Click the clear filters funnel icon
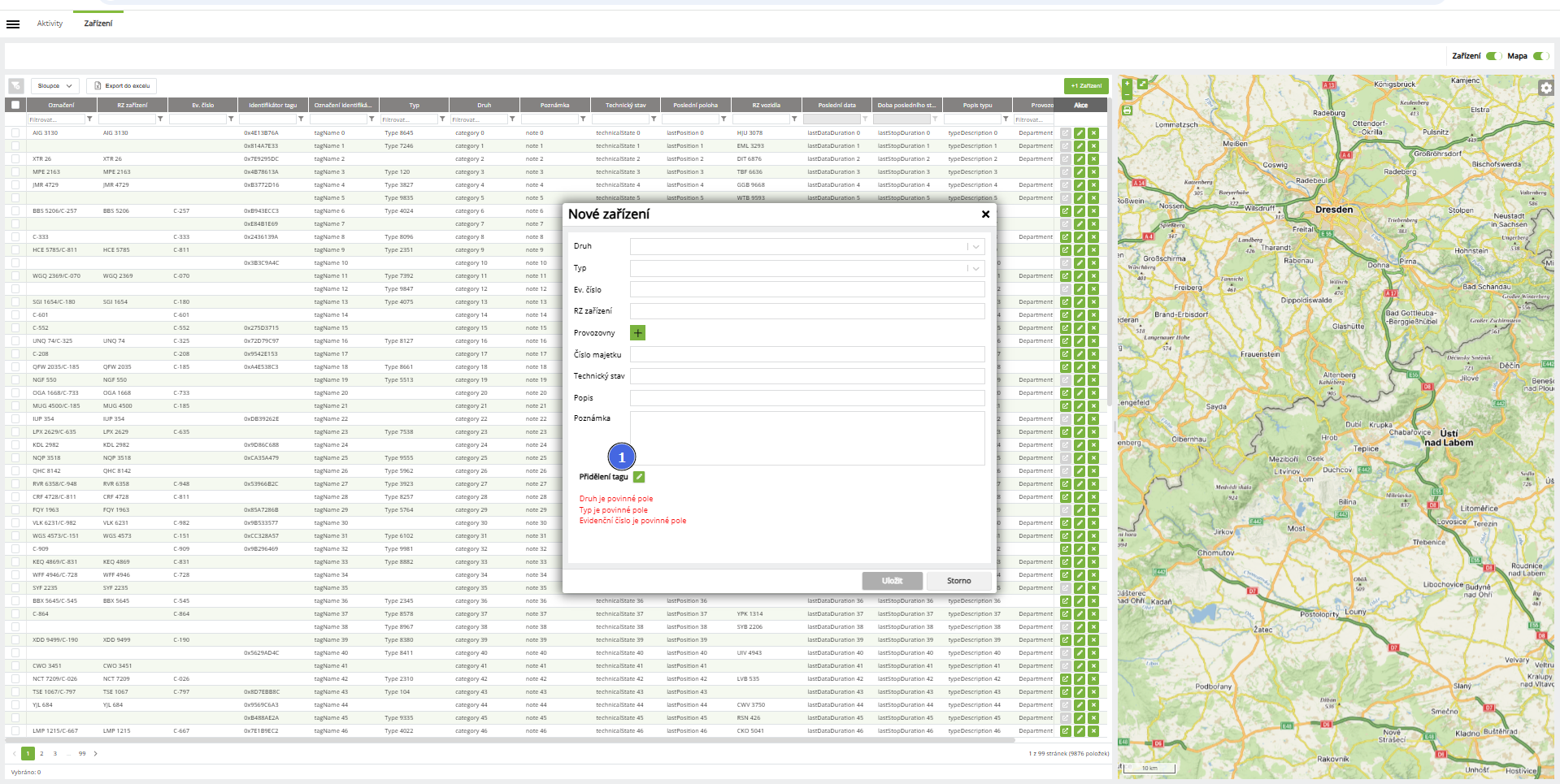Screen dimensions: 1560x784 click(x=16, y=85)
